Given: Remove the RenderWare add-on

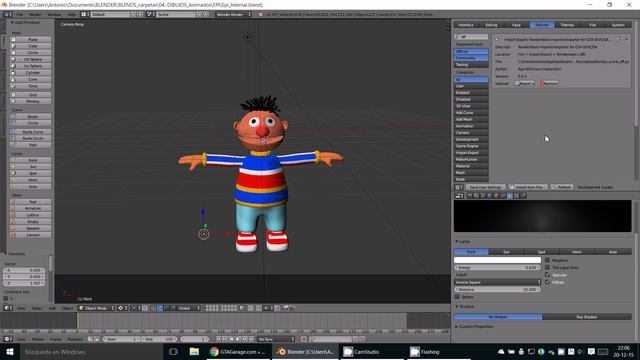Looking at the screenshot, I should [x=548, y=83].
